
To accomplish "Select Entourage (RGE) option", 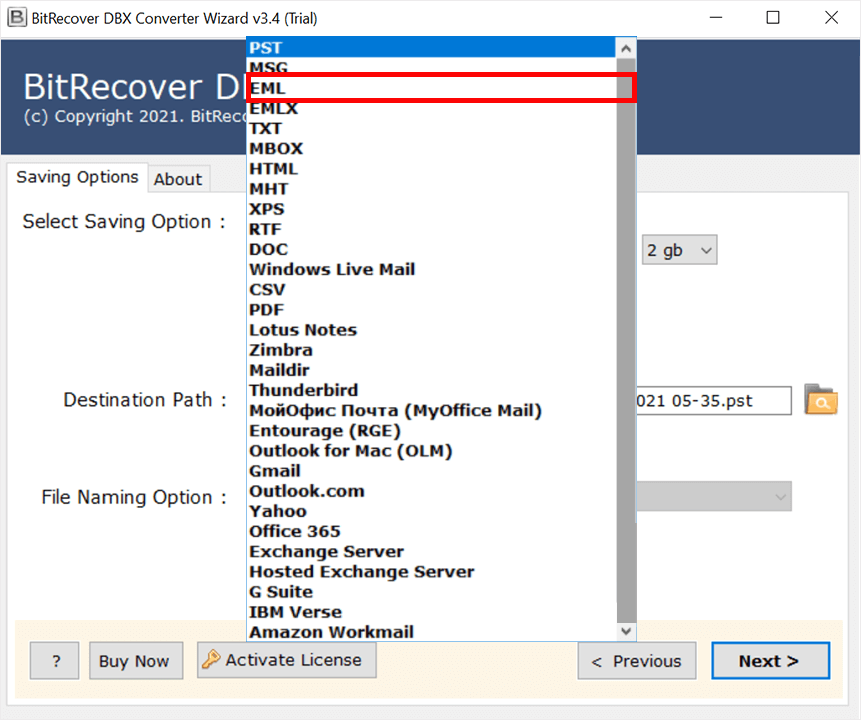I will pyautogui.click(x=431, y=431).
